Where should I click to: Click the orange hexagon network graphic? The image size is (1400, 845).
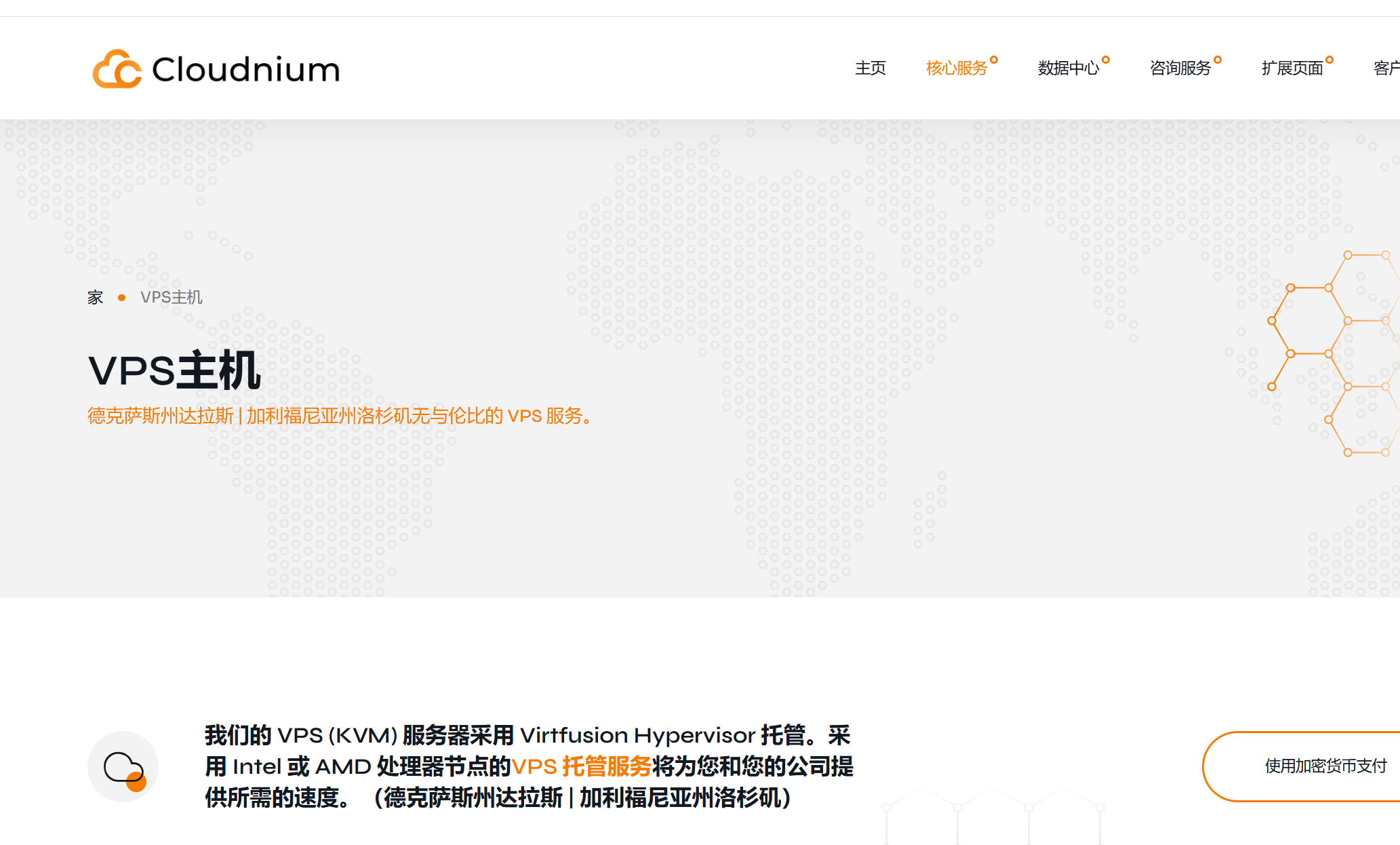click(1329, 353)
